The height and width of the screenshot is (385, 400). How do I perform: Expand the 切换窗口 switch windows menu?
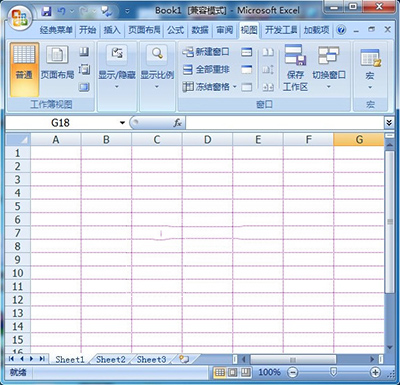pyautogui.click(x=329, y=68)
